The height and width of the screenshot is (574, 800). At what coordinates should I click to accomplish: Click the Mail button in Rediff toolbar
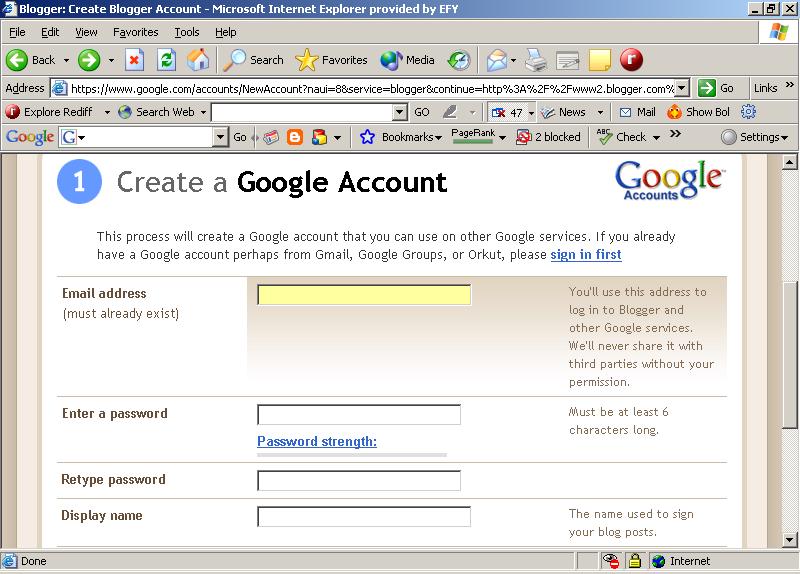click(x=637, y=112)
